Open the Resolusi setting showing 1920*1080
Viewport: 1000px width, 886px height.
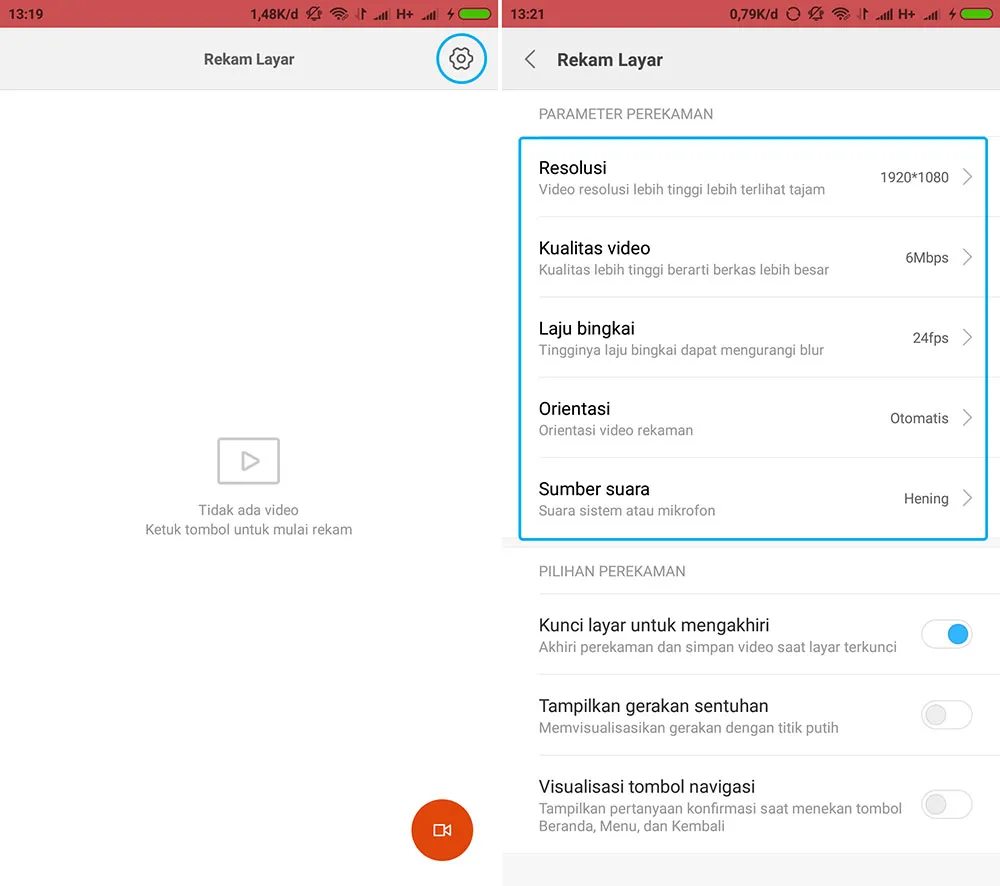click(752, 177)
